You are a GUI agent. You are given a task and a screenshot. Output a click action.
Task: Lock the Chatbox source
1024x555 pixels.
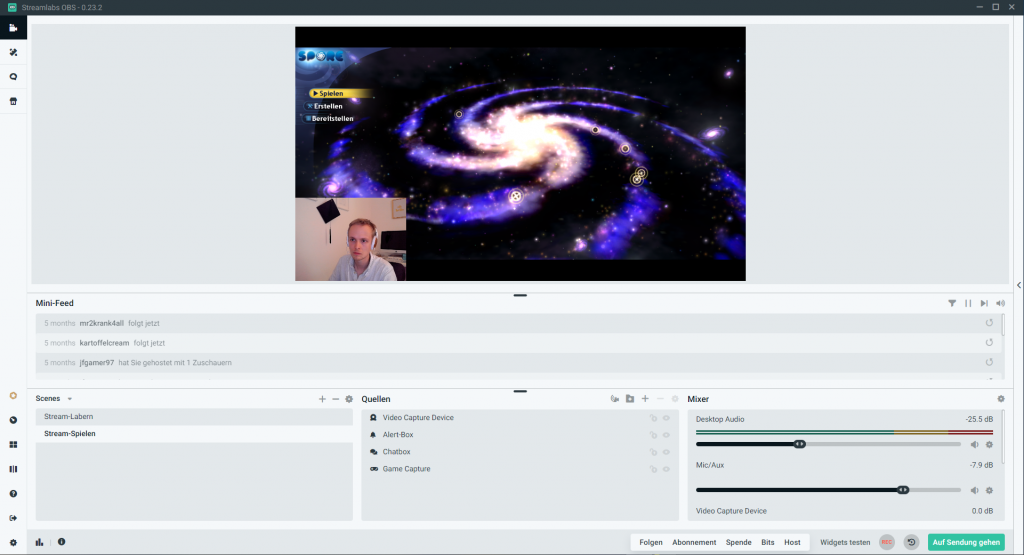pyautogui.click(x=653, y=452)
